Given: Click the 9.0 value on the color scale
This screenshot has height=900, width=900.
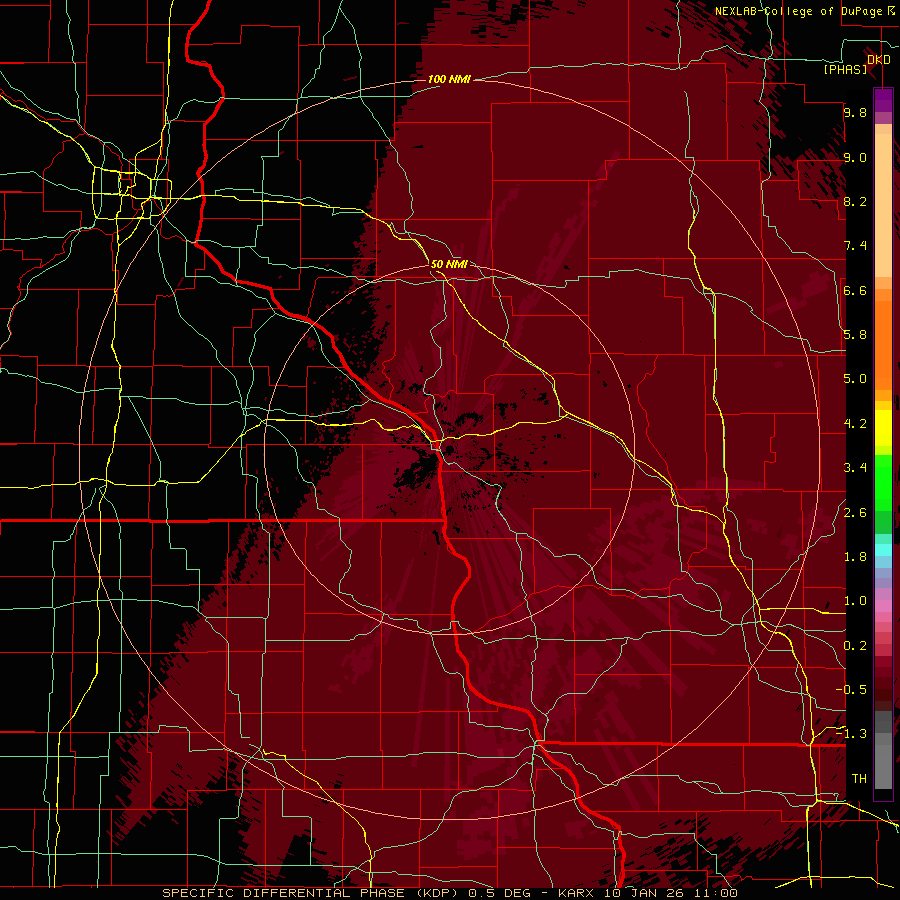Looking at the screenshot, I should (855, 157).
